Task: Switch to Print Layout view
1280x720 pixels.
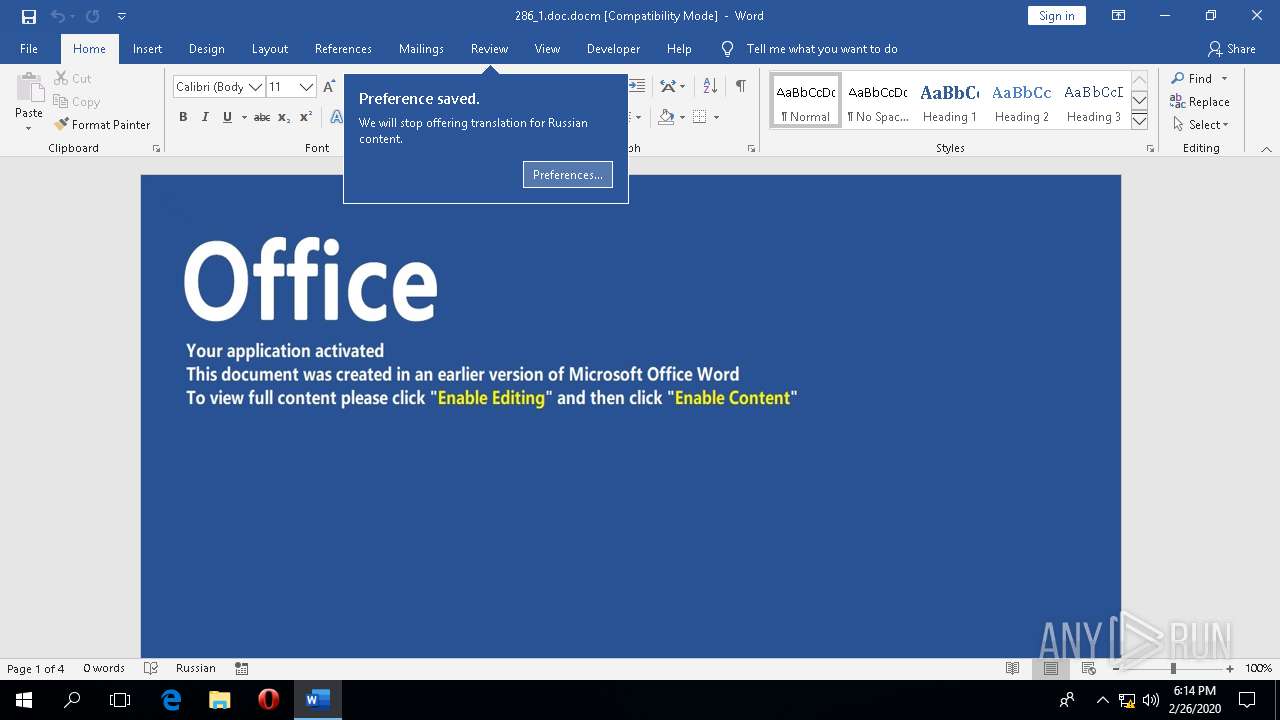Action: point(1050,668)
